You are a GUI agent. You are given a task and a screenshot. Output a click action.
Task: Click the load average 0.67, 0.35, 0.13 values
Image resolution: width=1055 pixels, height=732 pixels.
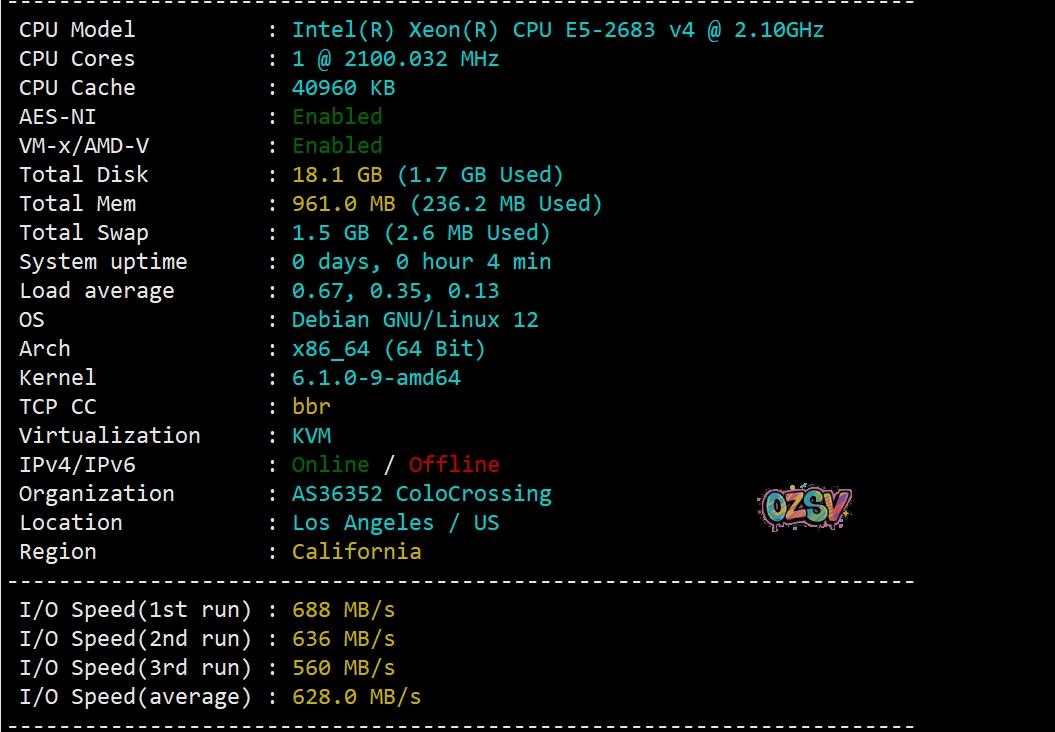pos(395,291)
